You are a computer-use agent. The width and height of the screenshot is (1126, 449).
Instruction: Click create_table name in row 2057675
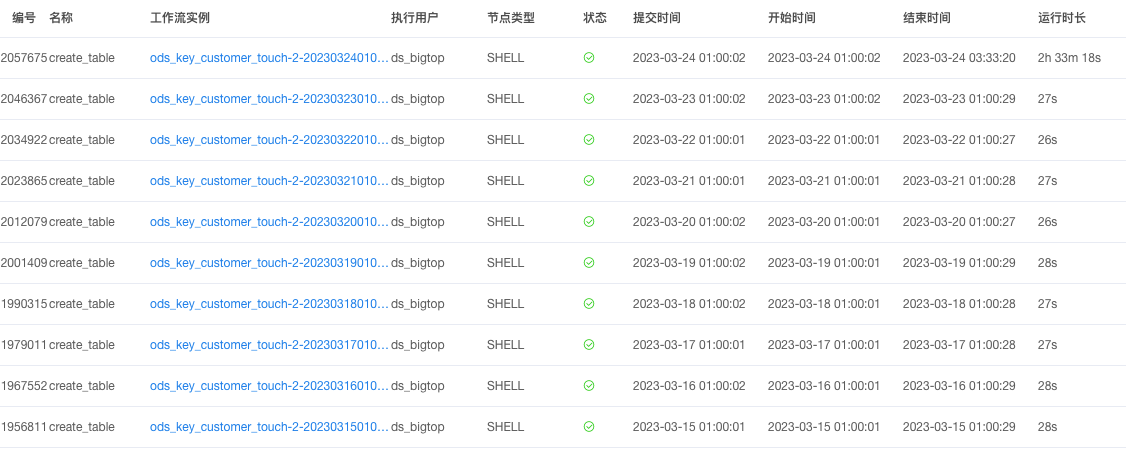click(82, 58)
